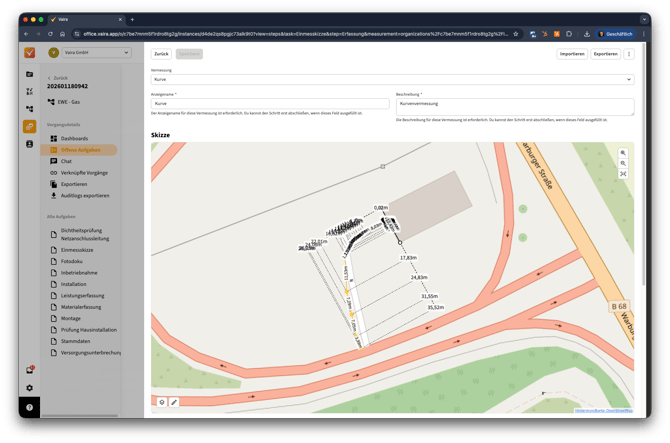Click the Anzeigename text field

[270, 103]
